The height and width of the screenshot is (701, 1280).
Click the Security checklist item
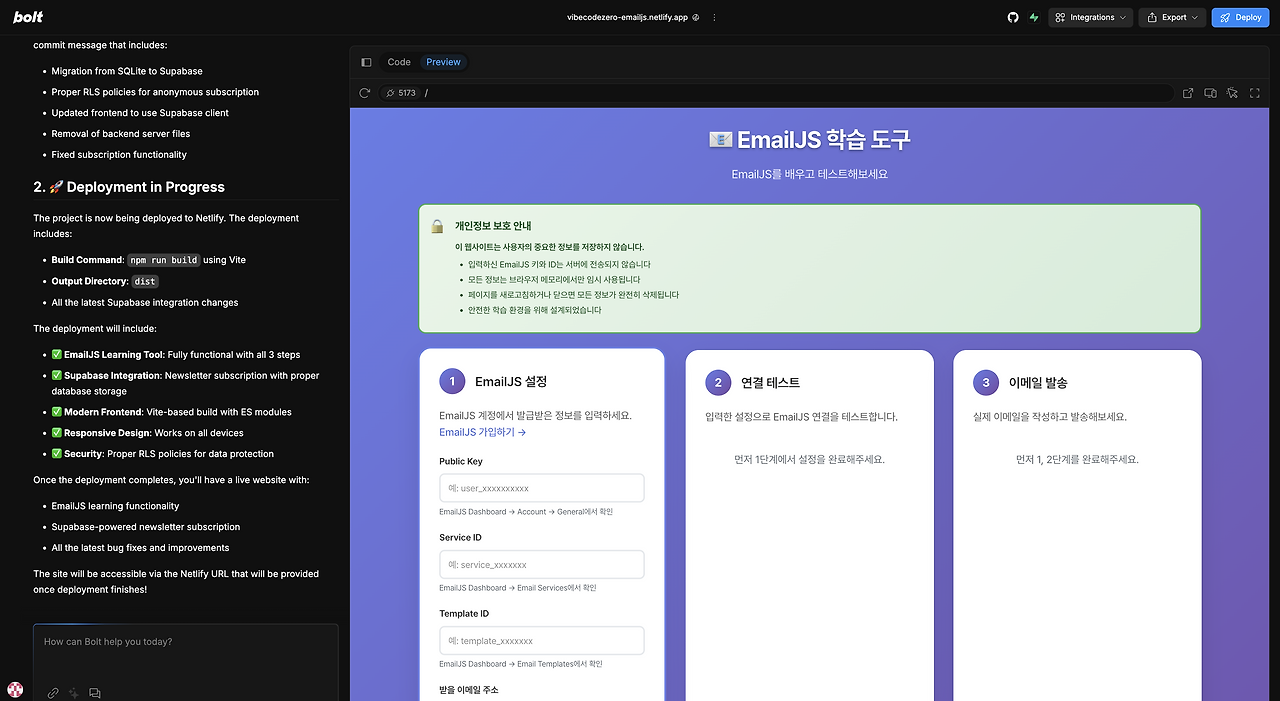coord(163,454)
